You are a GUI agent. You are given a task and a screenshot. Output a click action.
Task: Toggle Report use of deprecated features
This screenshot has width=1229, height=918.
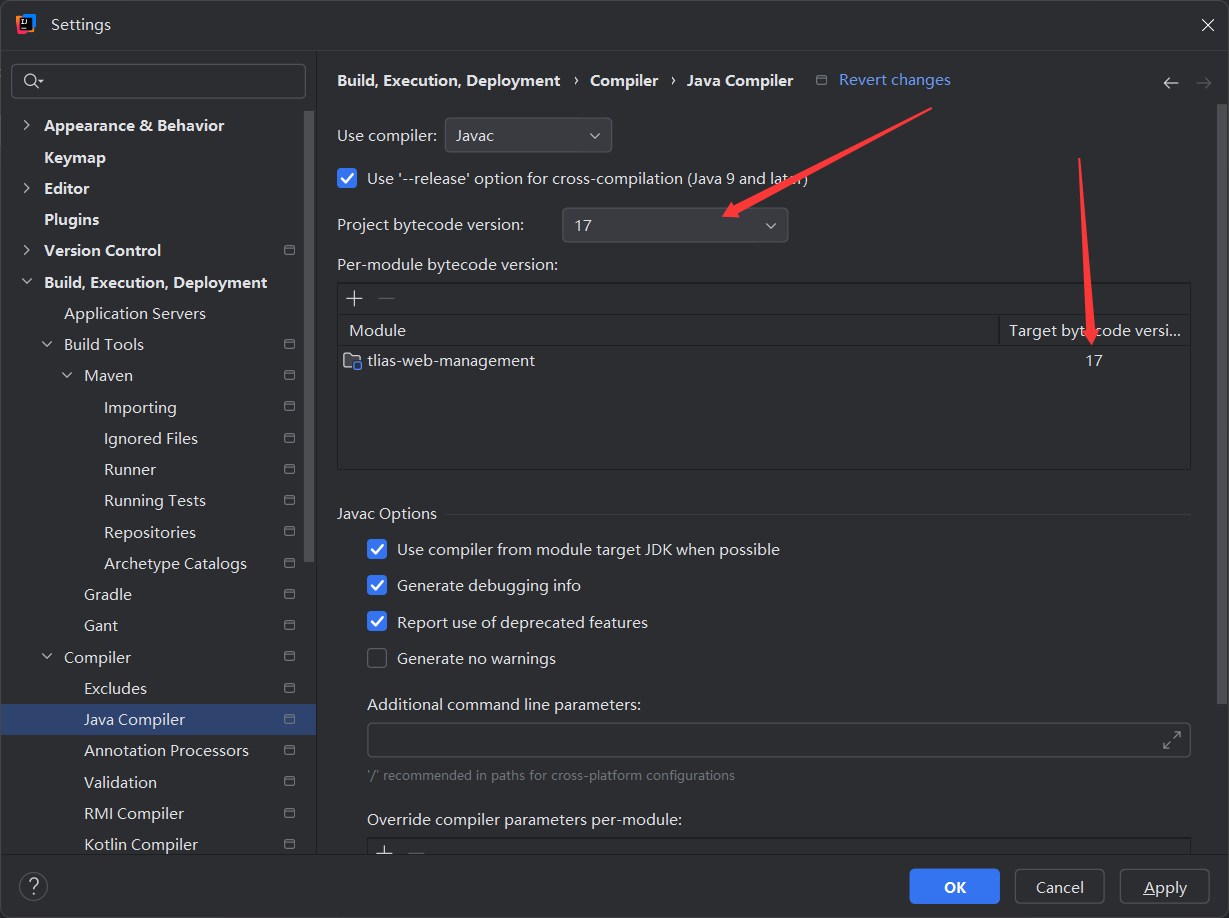pyautogui.click(x=377, y=622)
